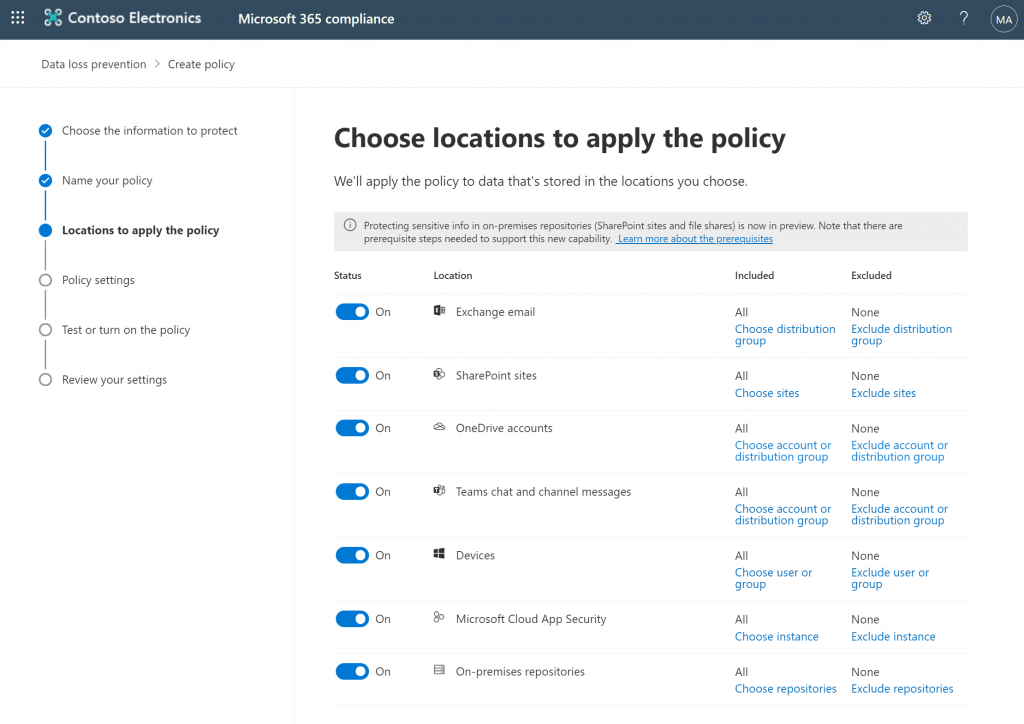This screenshot has width=1024, height=724.
Task: Open the help question mark icon
Action: tap(964, 18)
